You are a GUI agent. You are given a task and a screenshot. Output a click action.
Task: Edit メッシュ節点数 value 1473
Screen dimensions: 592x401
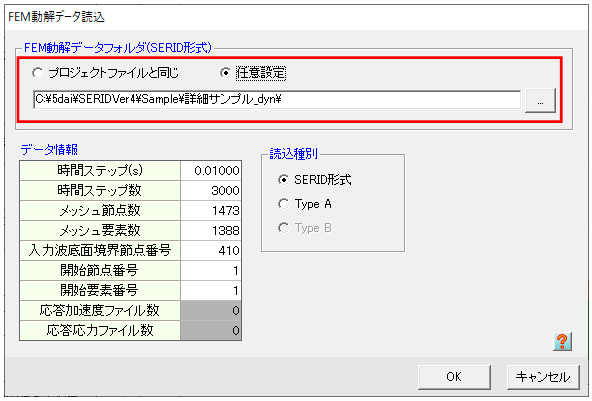click(x=211, y=211)
